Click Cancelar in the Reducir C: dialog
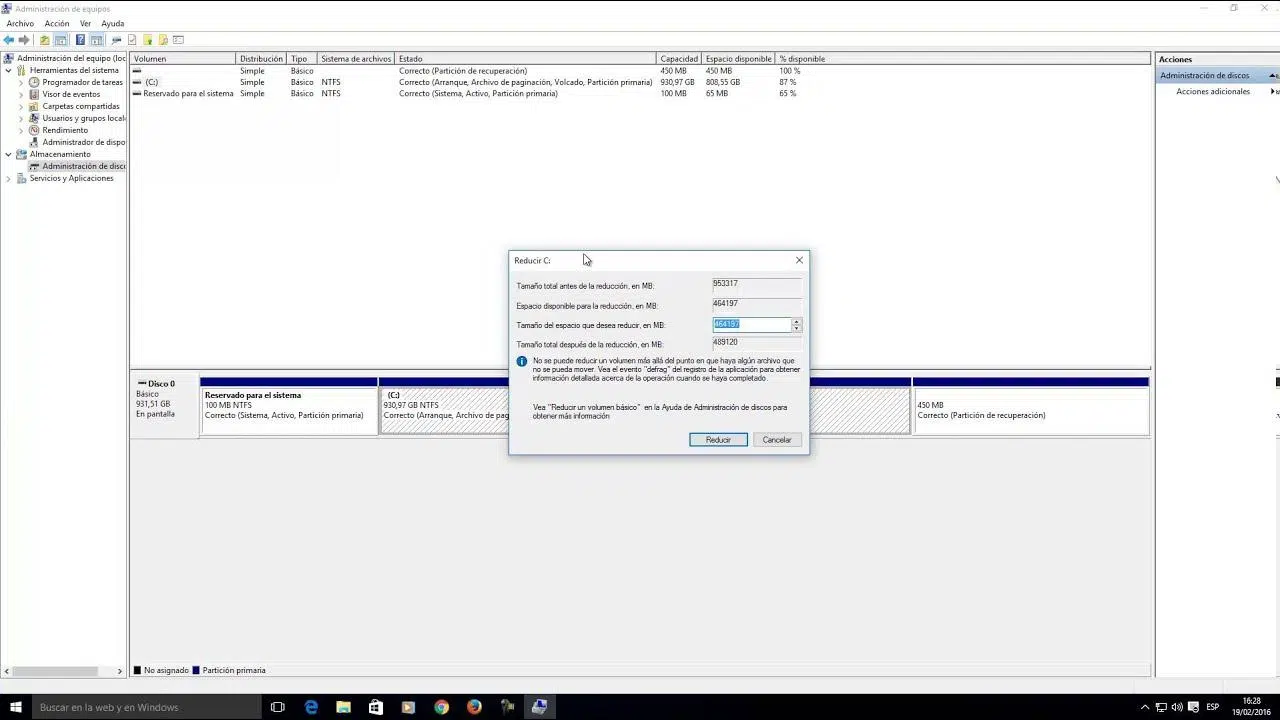The image size is (1280, 720). click(776, 440)
